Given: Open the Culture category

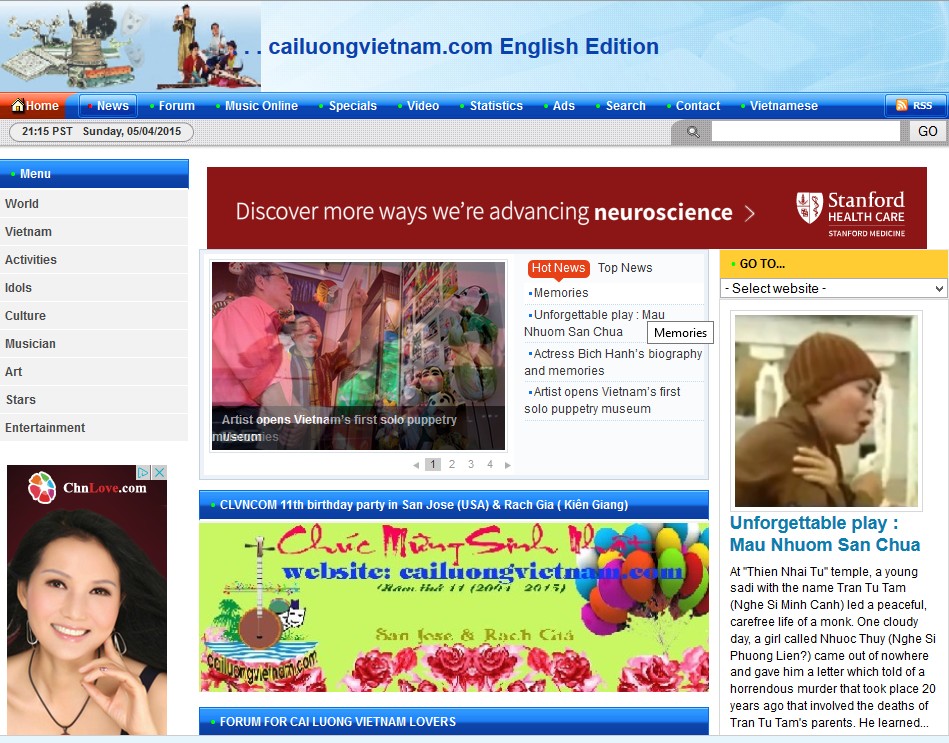Looking at the screenshot, I should coord(94,316).
